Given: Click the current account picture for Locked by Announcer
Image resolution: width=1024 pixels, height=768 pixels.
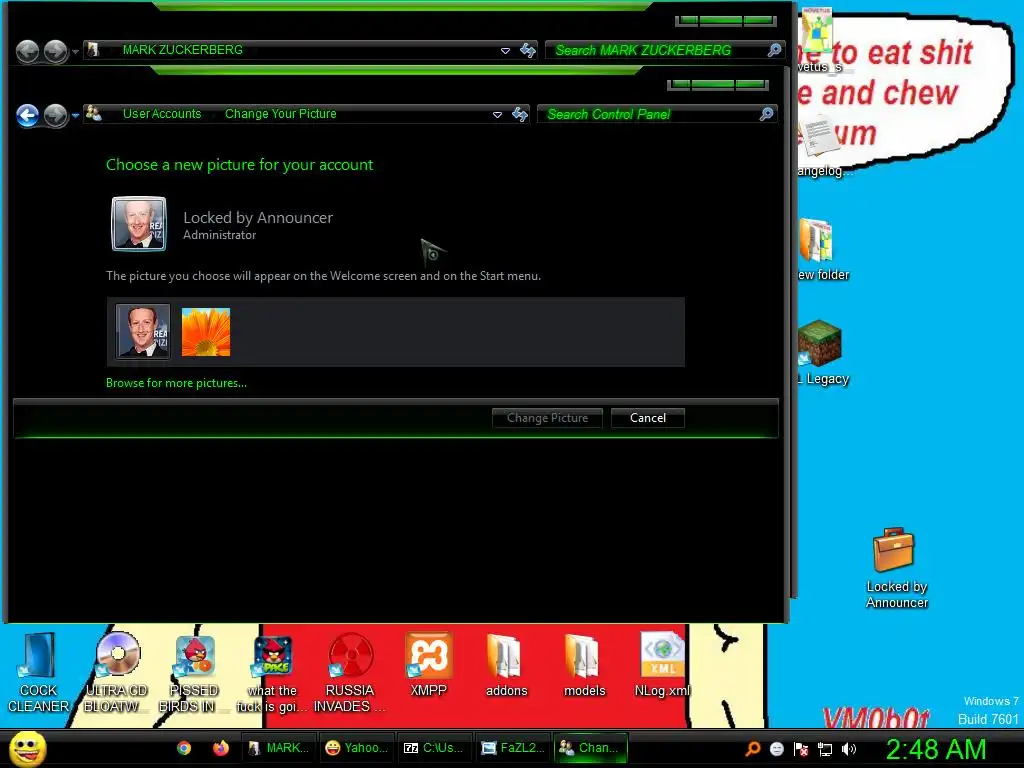Looking at the screenshot, I should click(138, 224).
